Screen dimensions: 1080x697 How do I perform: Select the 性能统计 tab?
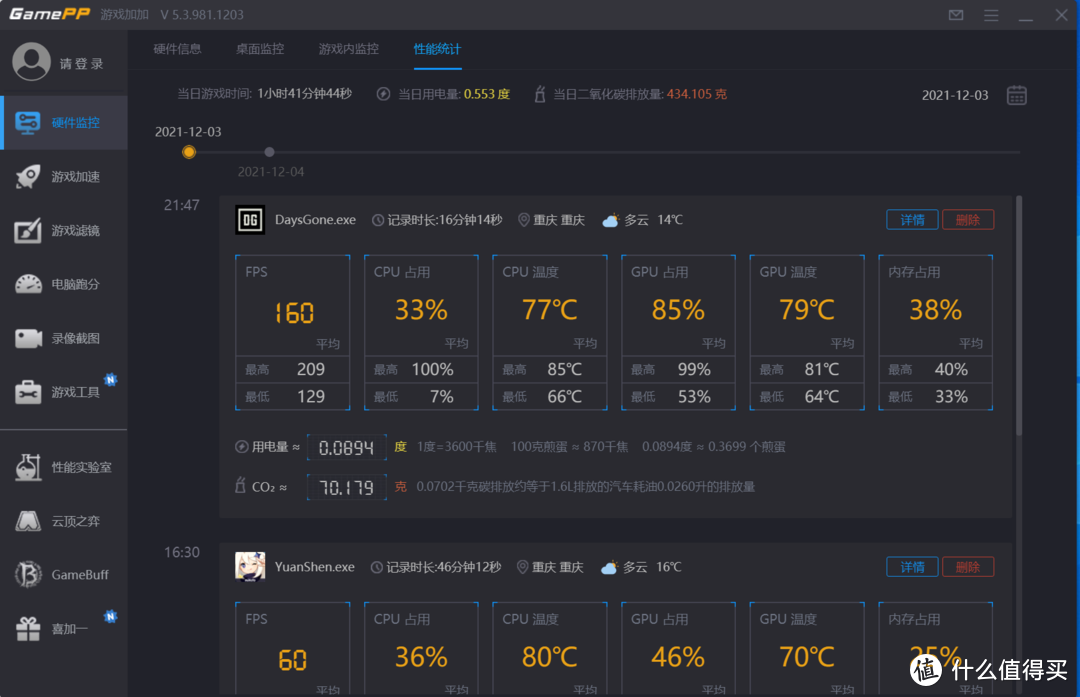tap(437, 49)
